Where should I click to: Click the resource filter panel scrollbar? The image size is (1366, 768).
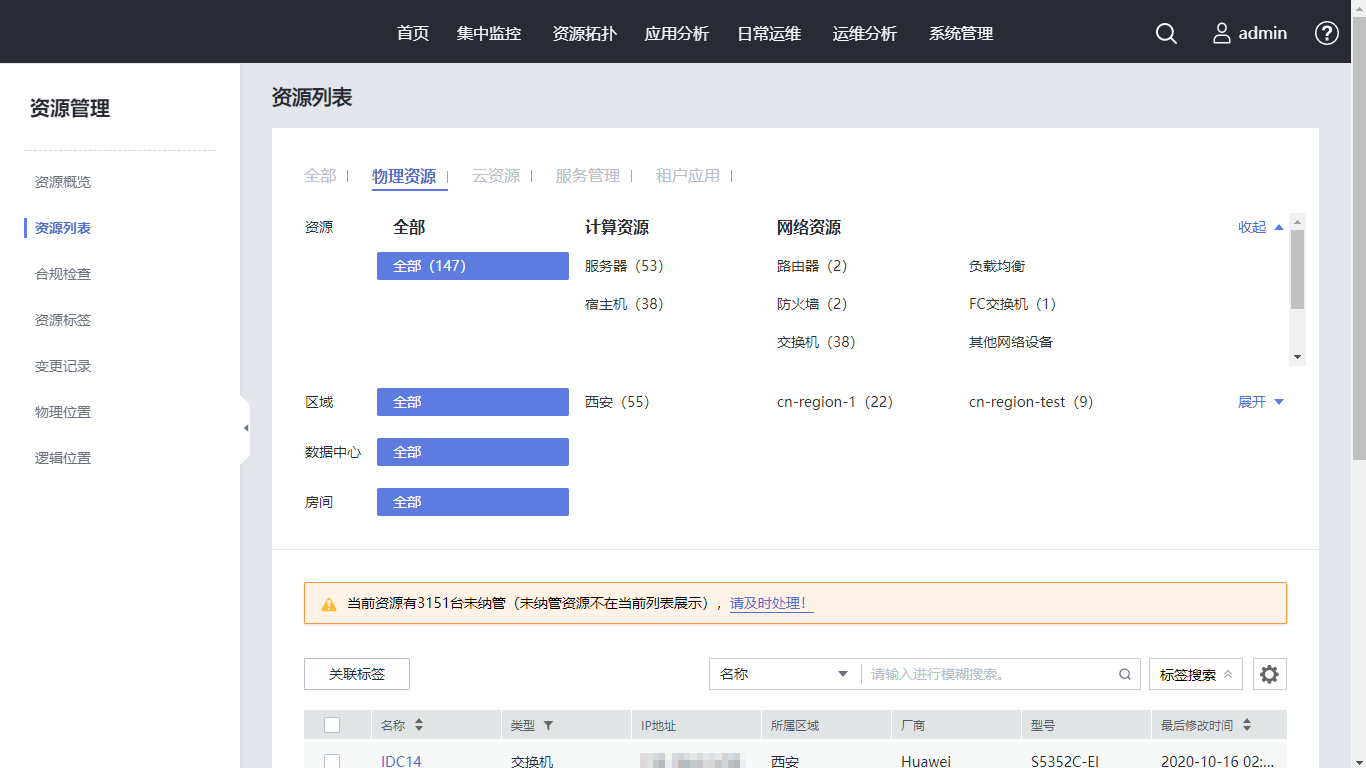pyautogui.click(x=1297, y=270)
